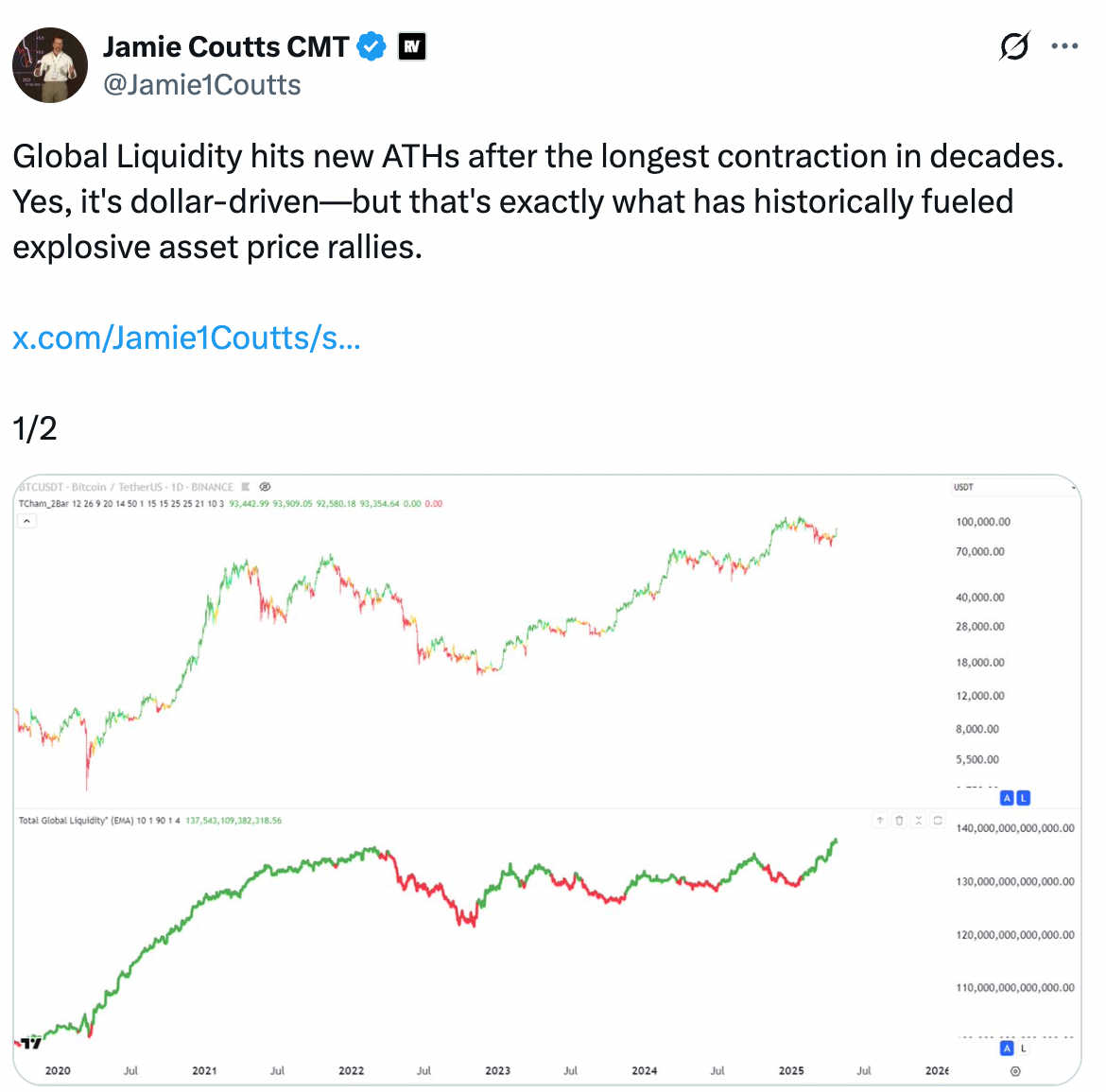
Task: Click the RV affiliation badge icon
Action: pyautogui.click(x=411, y=46)
